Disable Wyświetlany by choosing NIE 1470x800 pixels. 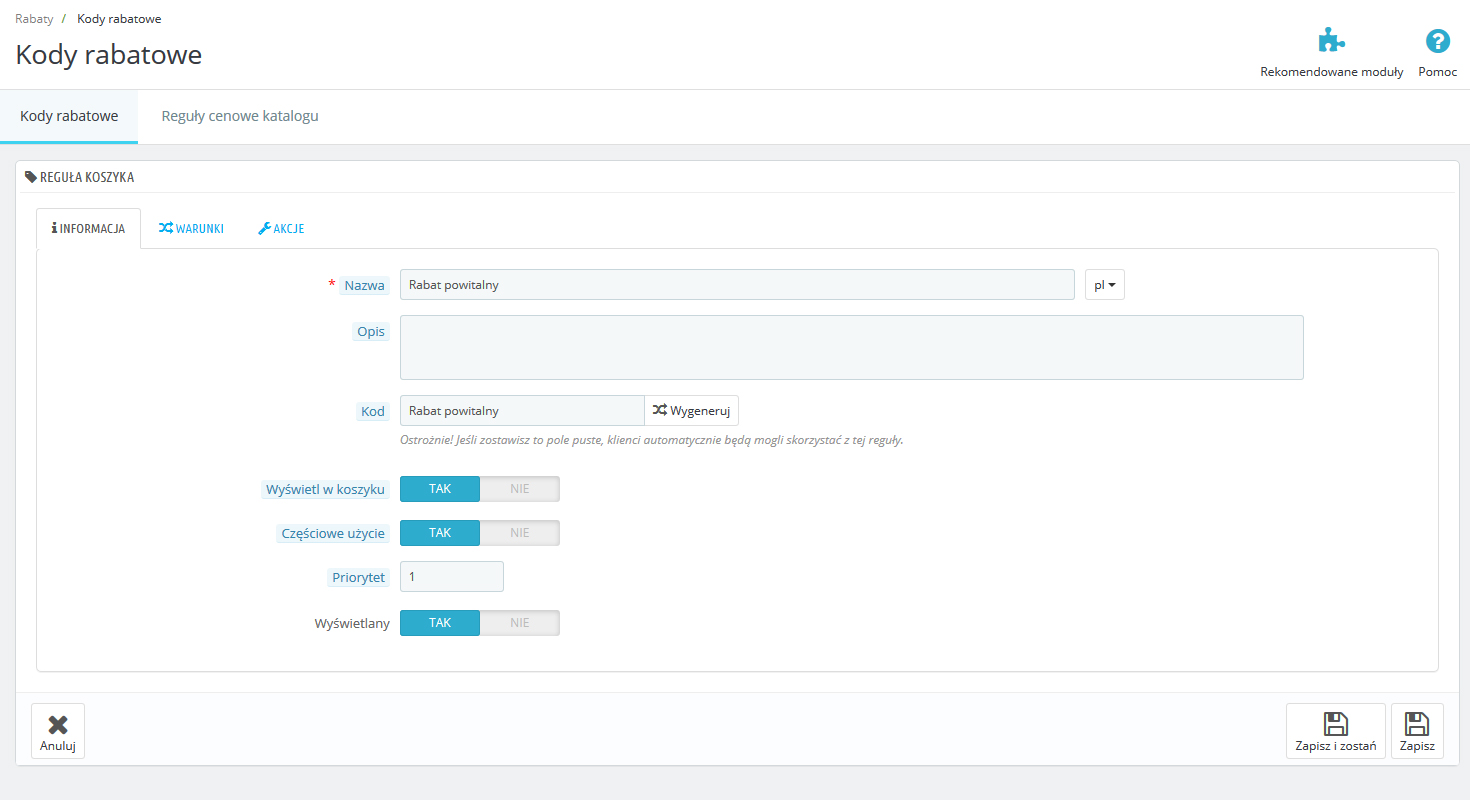(519, 623)
